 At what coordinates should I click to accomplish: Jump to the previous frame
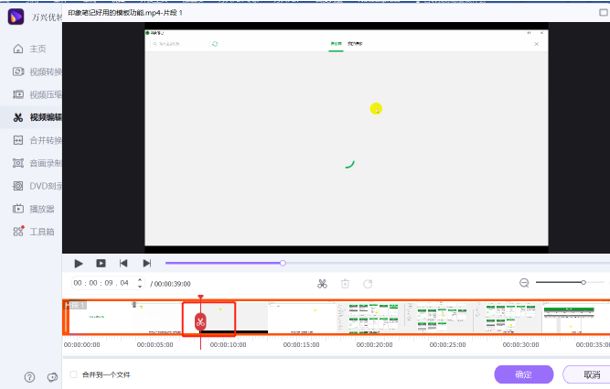[x=123, y=264]
